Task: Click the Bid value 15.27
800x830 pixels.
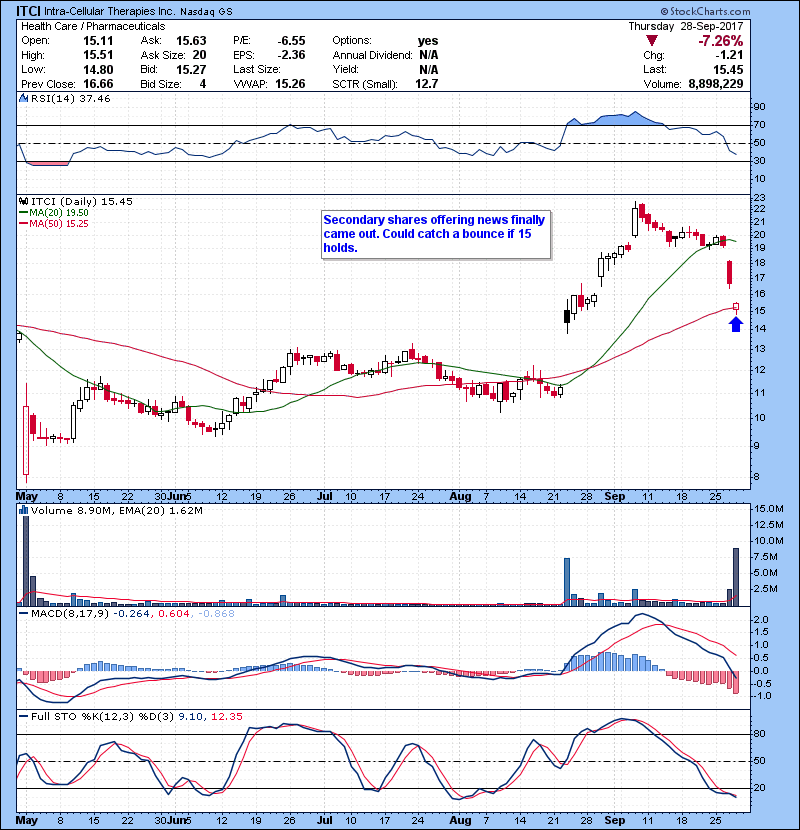Action: point(191,70)
